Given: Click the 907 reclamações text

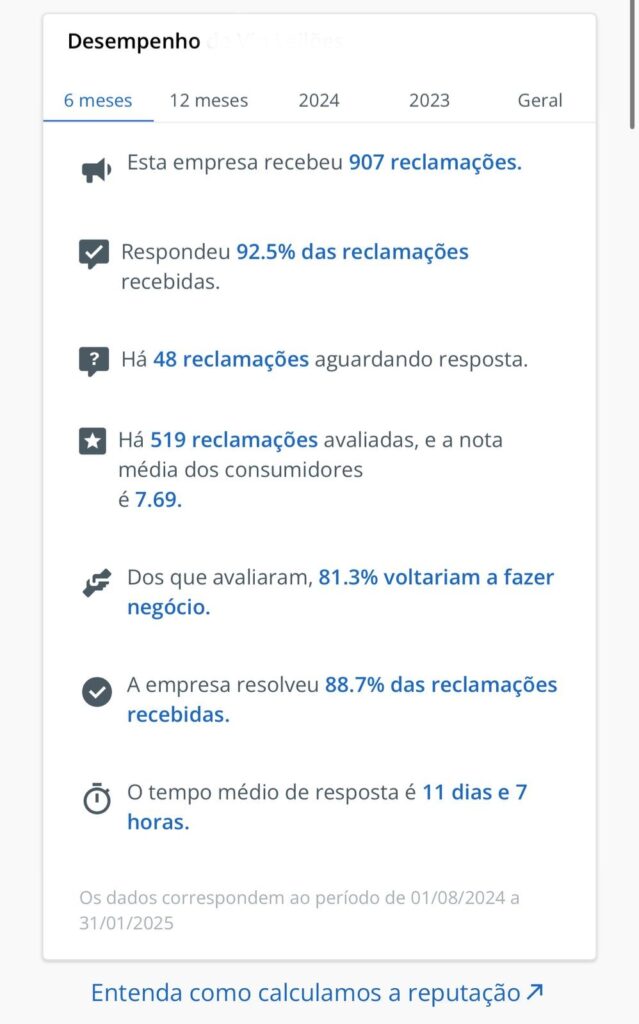Looking at the screenshot, I should [x=435, y=163].
